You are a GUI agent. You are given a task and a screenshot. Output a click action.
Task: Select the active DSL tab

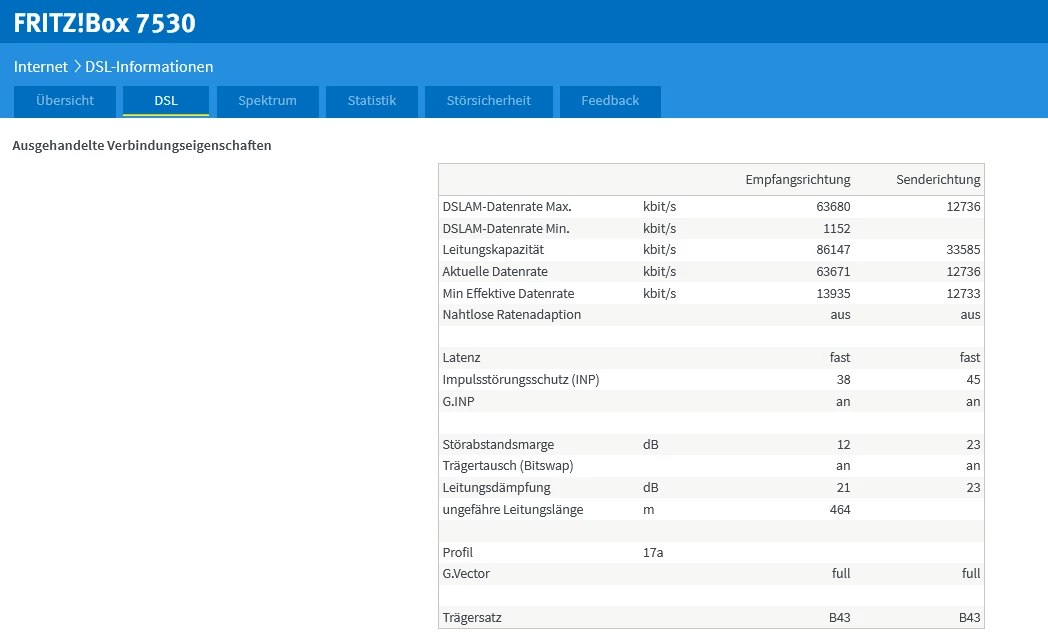coord(166,101)
